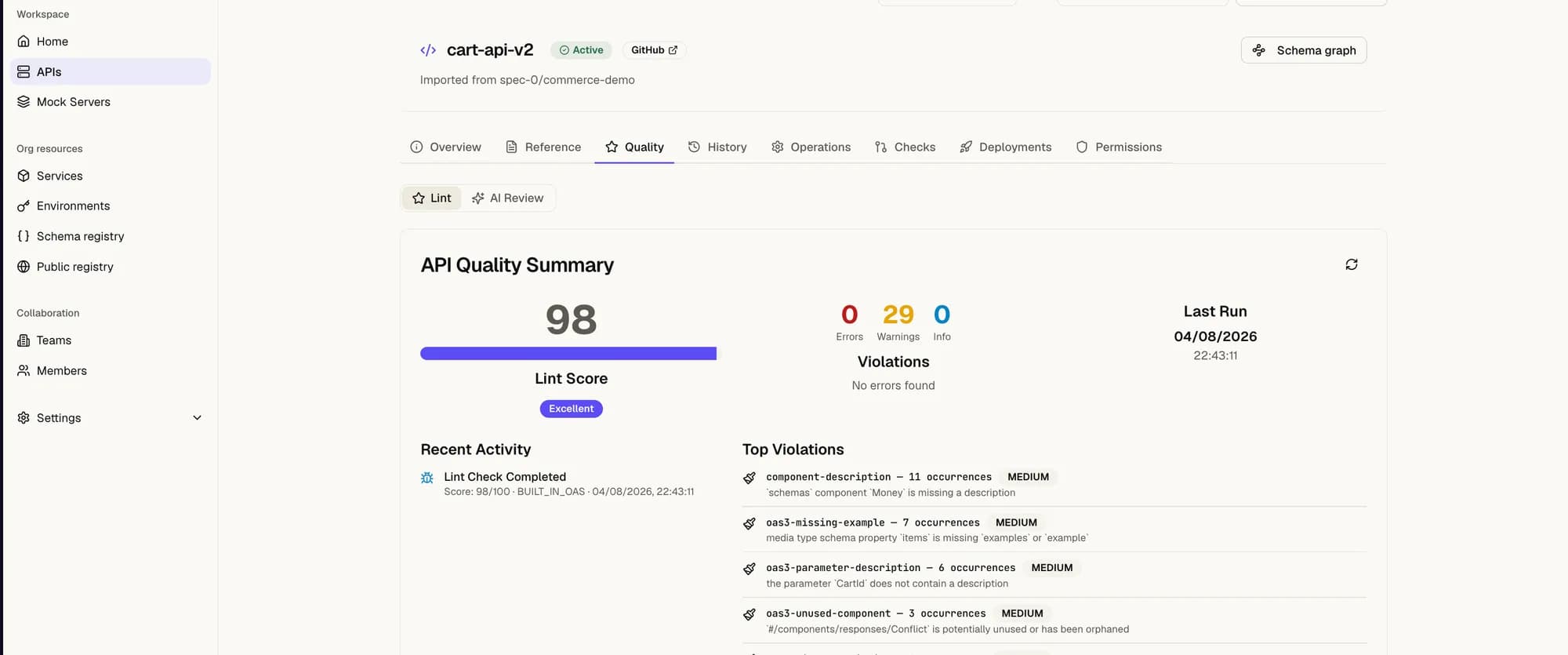Click the Reference document icon
Screen dimensions: 1568x655
coord(511,147)
